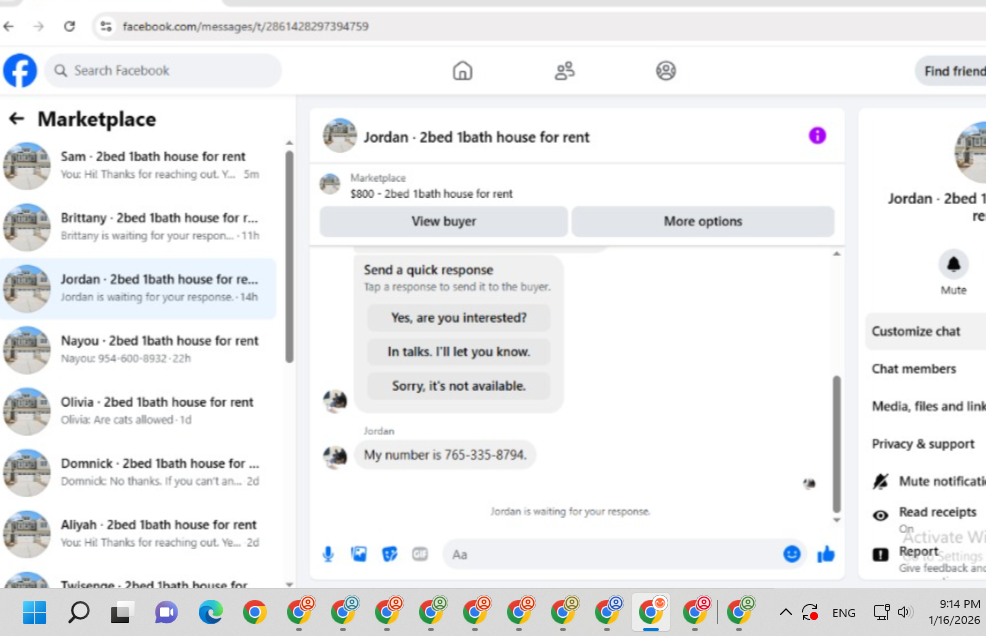Go back using the arrow beside Marketplace
Image resolution: width=986 pixels, height=636 pixels.
click(16, 118)
